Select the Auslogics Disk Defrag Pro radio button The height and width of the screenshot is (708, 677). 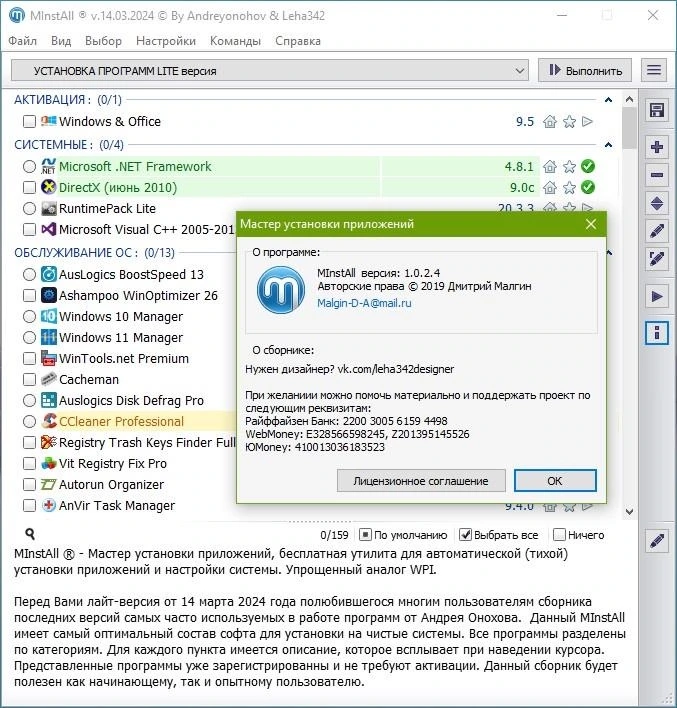29,401
